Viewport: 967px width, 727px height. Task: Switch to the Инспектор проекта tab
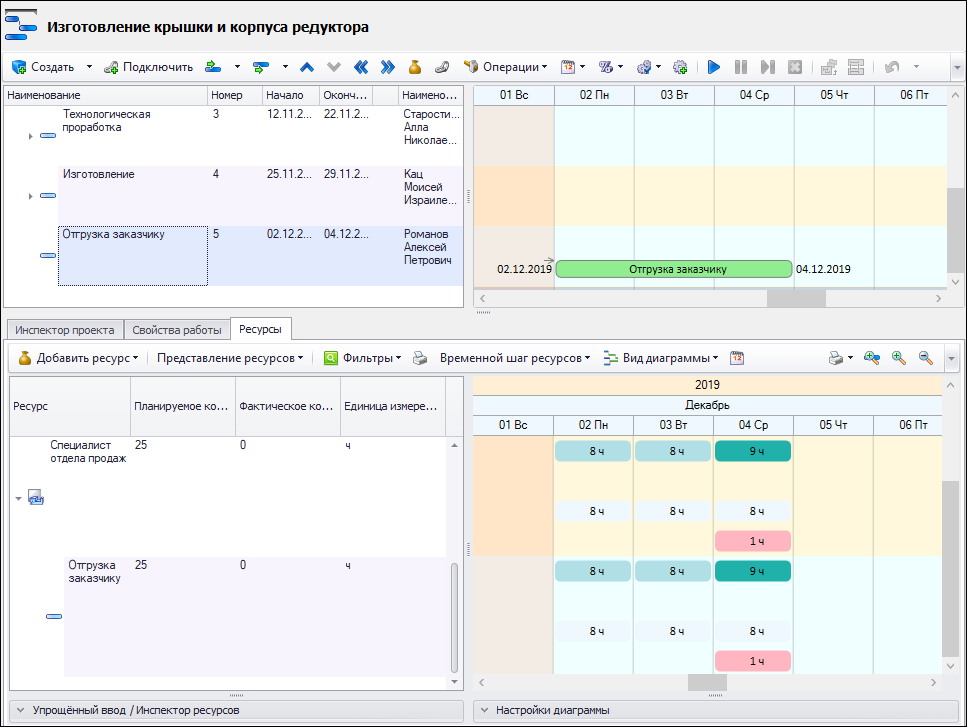point(65,330)
